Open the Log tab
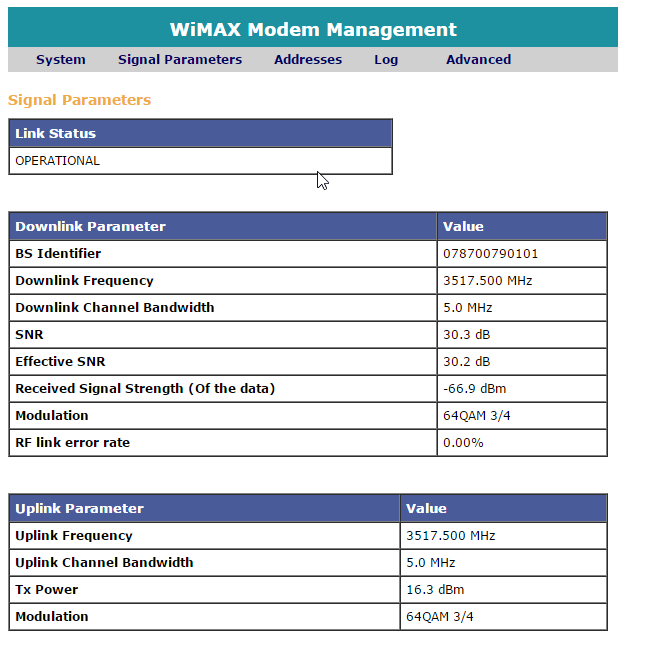 tap(386, 60)
